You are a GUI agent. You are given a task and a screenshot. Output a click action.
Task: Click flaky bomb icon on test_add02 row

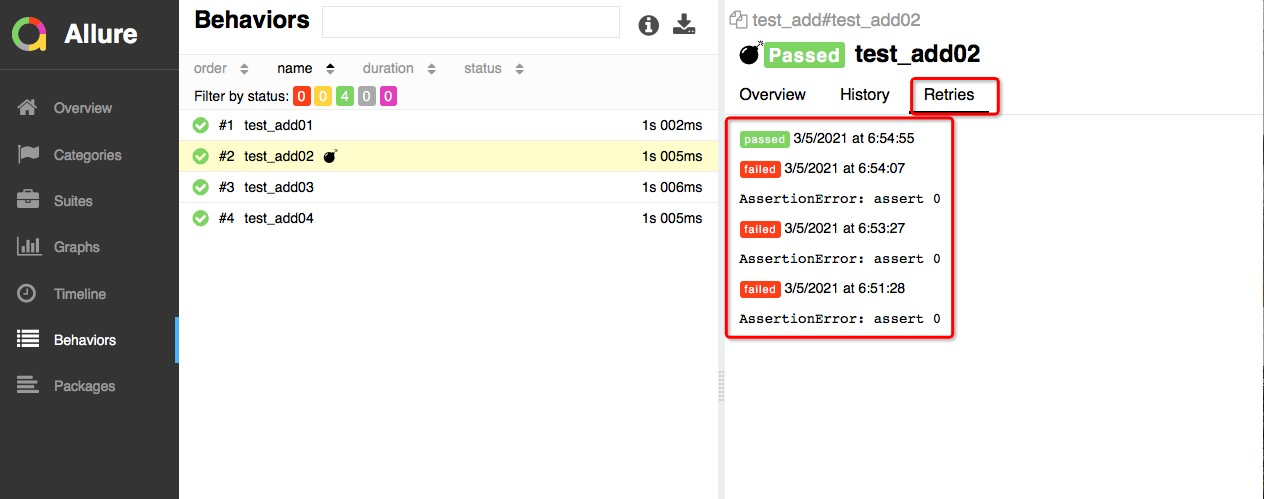pyautogui.click(x=331, y=156)
